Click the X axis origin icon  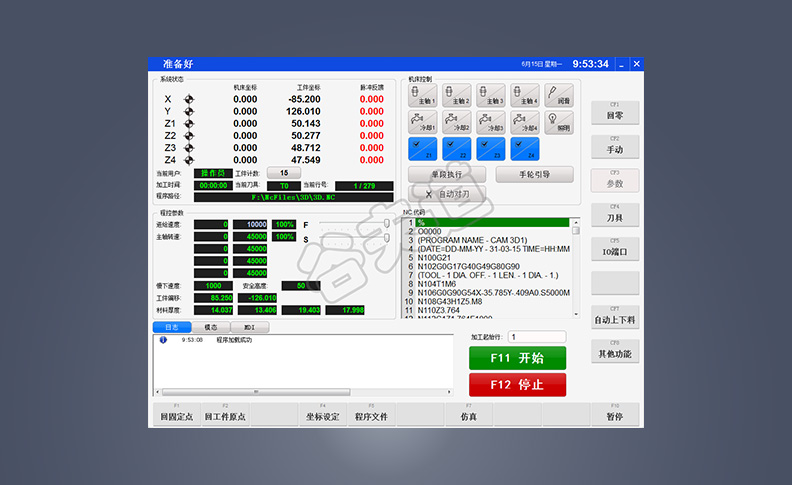coord(189,99)
